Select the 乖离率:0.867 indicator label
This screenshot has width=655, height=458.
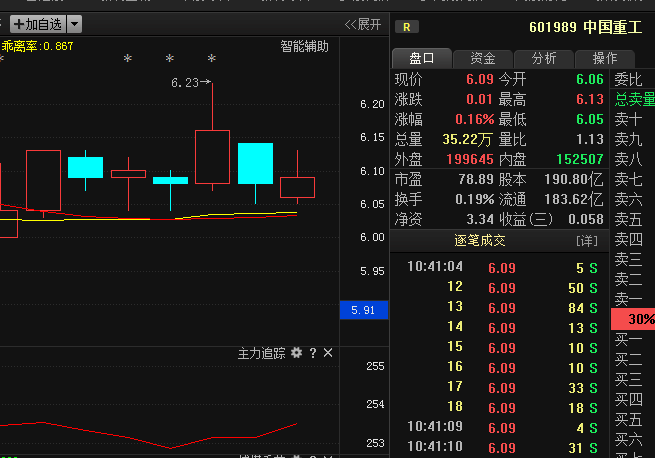[x=37, y=46]
